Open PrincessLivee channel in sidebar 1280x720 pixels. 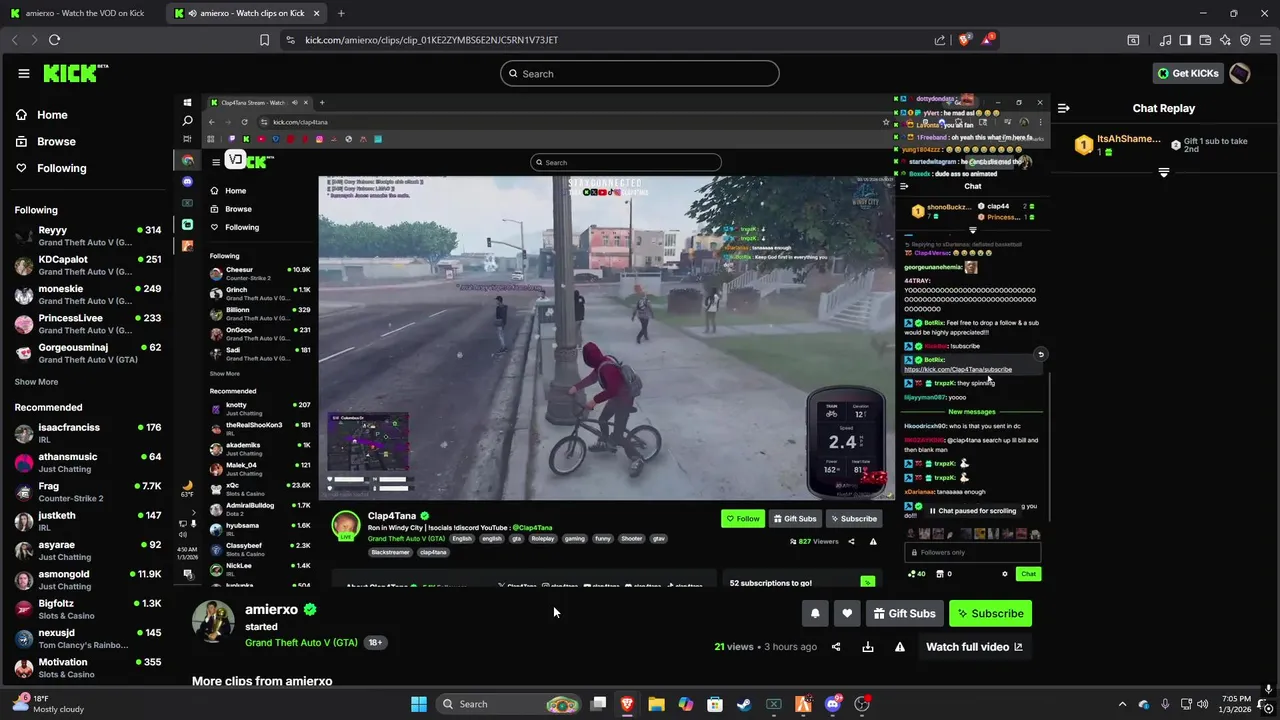88,323
